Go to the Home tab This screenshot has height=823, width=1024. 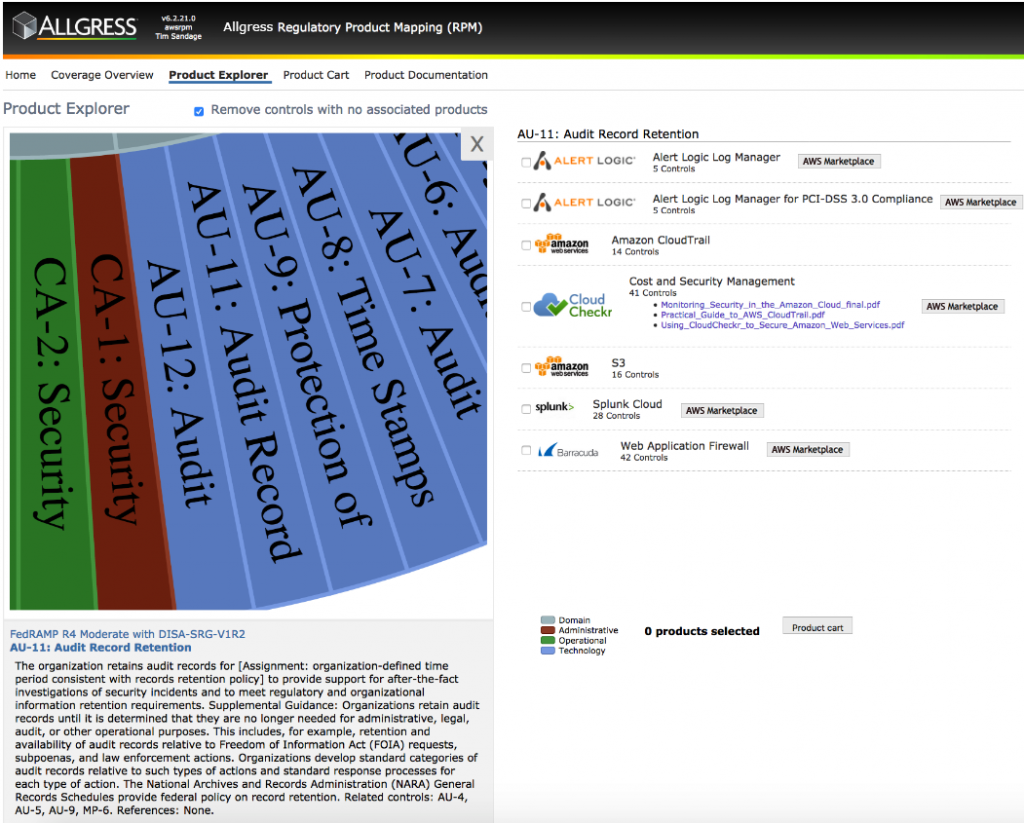20,75
